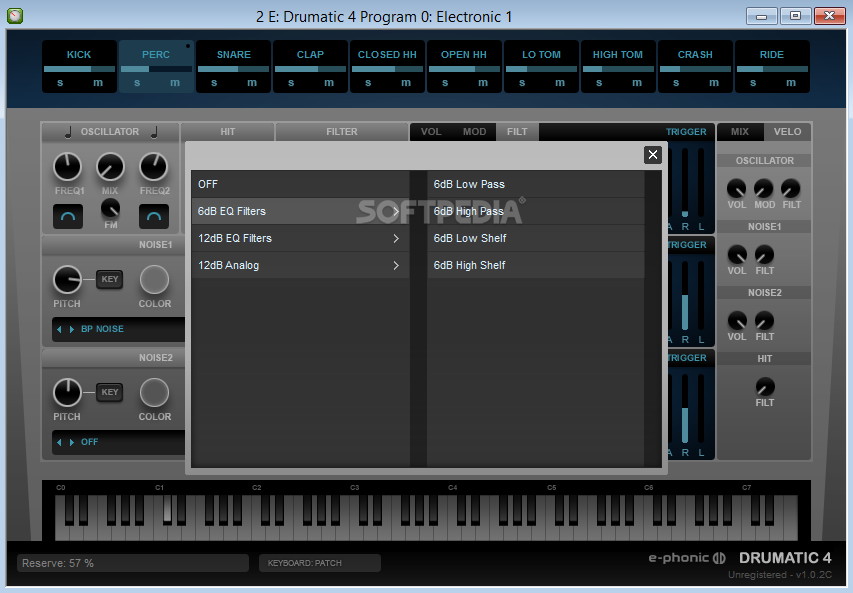This screenshot has height=593, width=853.
Task: Click the mix NOISE2 VOL knob
Action: tap(737, 320)
